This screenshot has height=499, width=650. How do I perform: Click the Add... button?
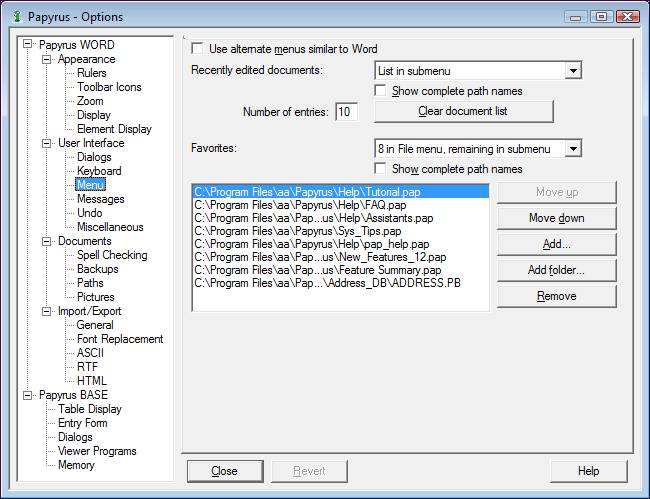[x=557, y=244]
